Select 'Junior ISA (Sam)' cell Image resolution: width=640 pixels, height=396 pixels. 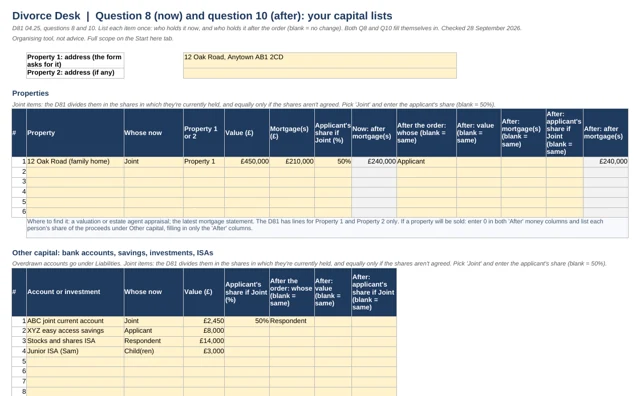click(x=75, y=351)
